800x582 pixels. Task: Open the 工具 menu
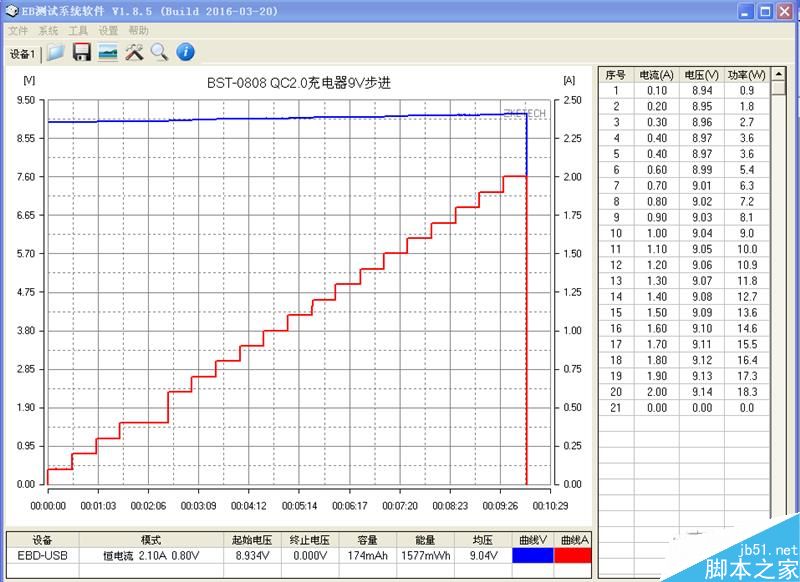click(78, 31)
